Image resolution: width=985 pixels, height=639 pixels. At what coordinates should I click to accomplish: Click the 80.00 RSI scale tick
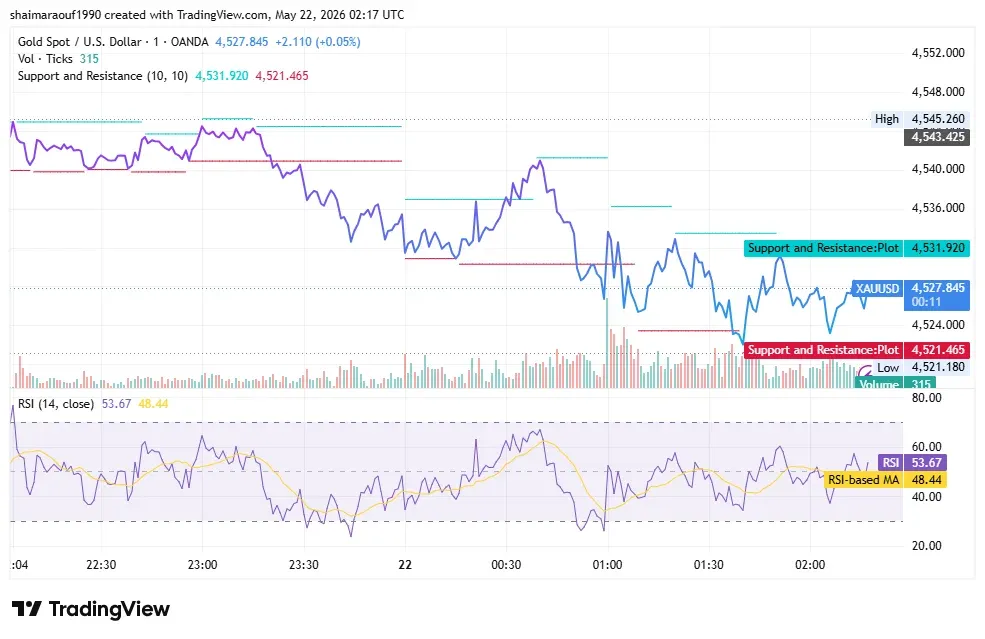pyautogui.click(x=927, y=398)
